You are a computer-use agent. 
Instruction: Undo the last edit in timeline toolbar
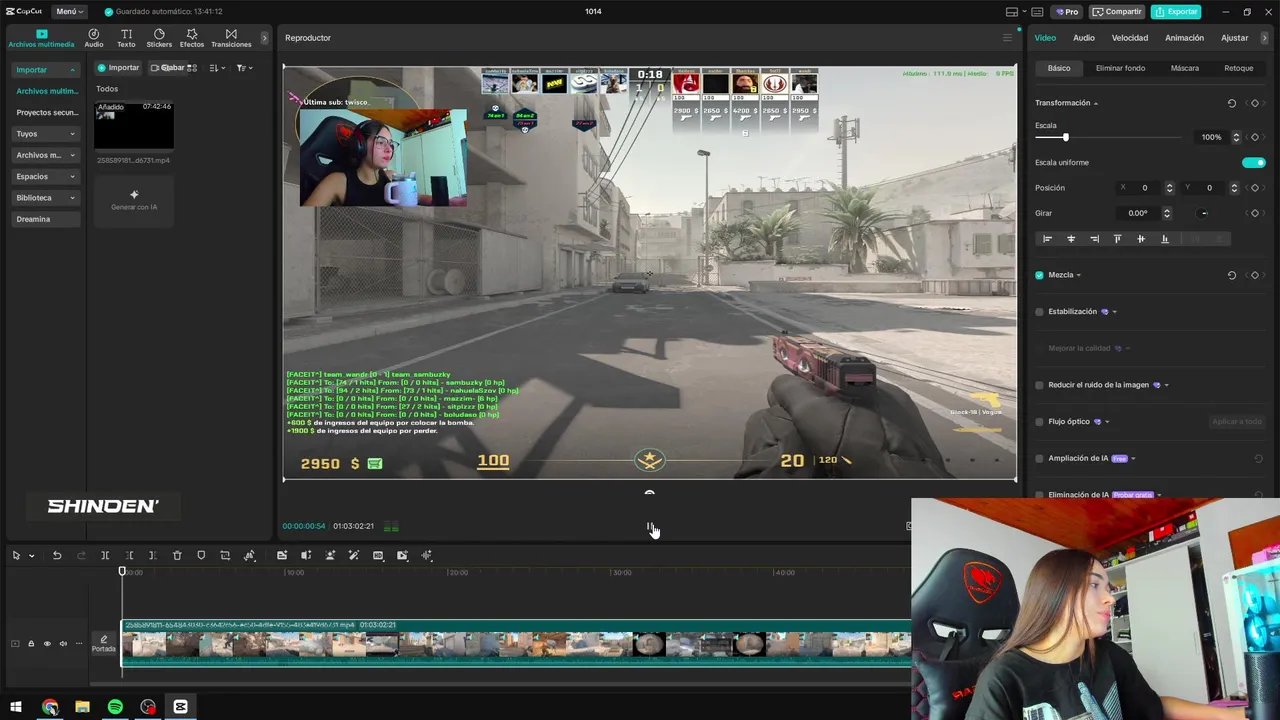tap(57, 555)
